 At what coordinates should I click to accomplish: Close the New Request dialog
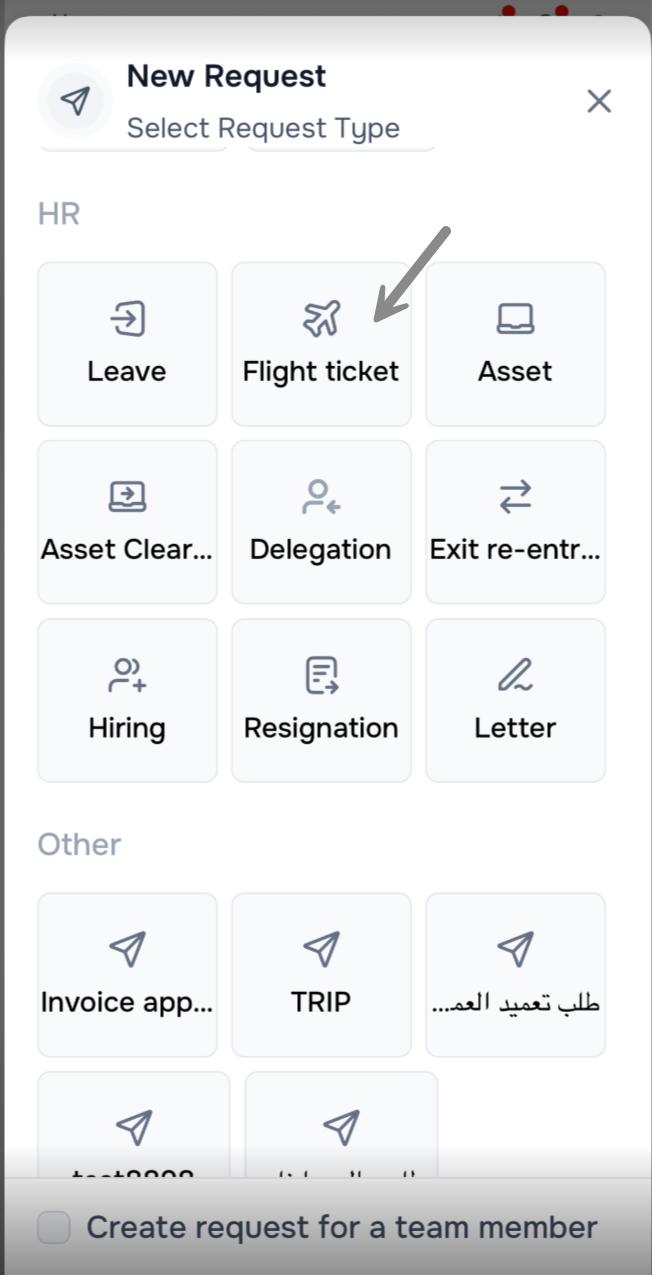(599, 101)
